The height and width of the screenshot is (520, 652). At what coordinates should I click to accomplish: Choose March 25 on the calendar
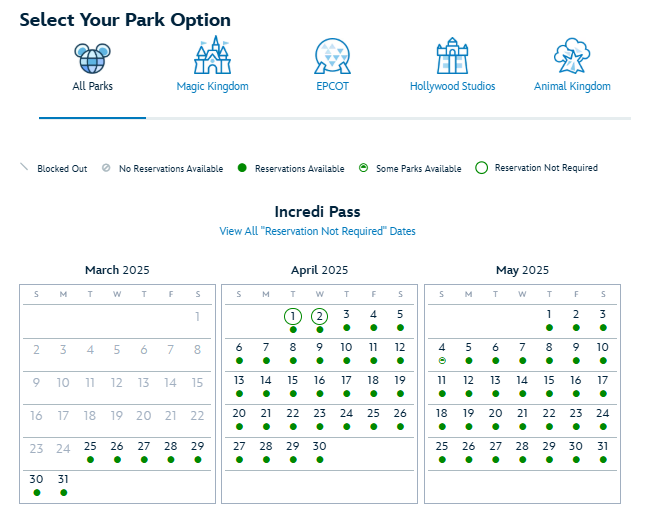[x=90, y=446]
